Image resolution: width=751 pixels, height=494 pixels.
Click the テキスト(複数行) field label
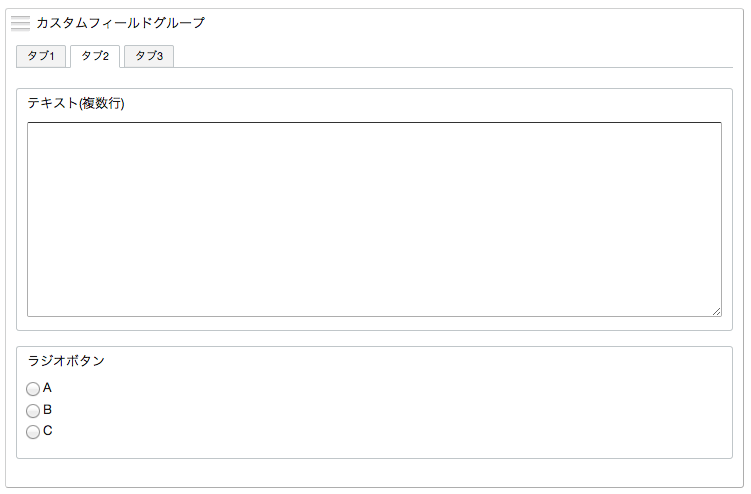pos(76,103)
